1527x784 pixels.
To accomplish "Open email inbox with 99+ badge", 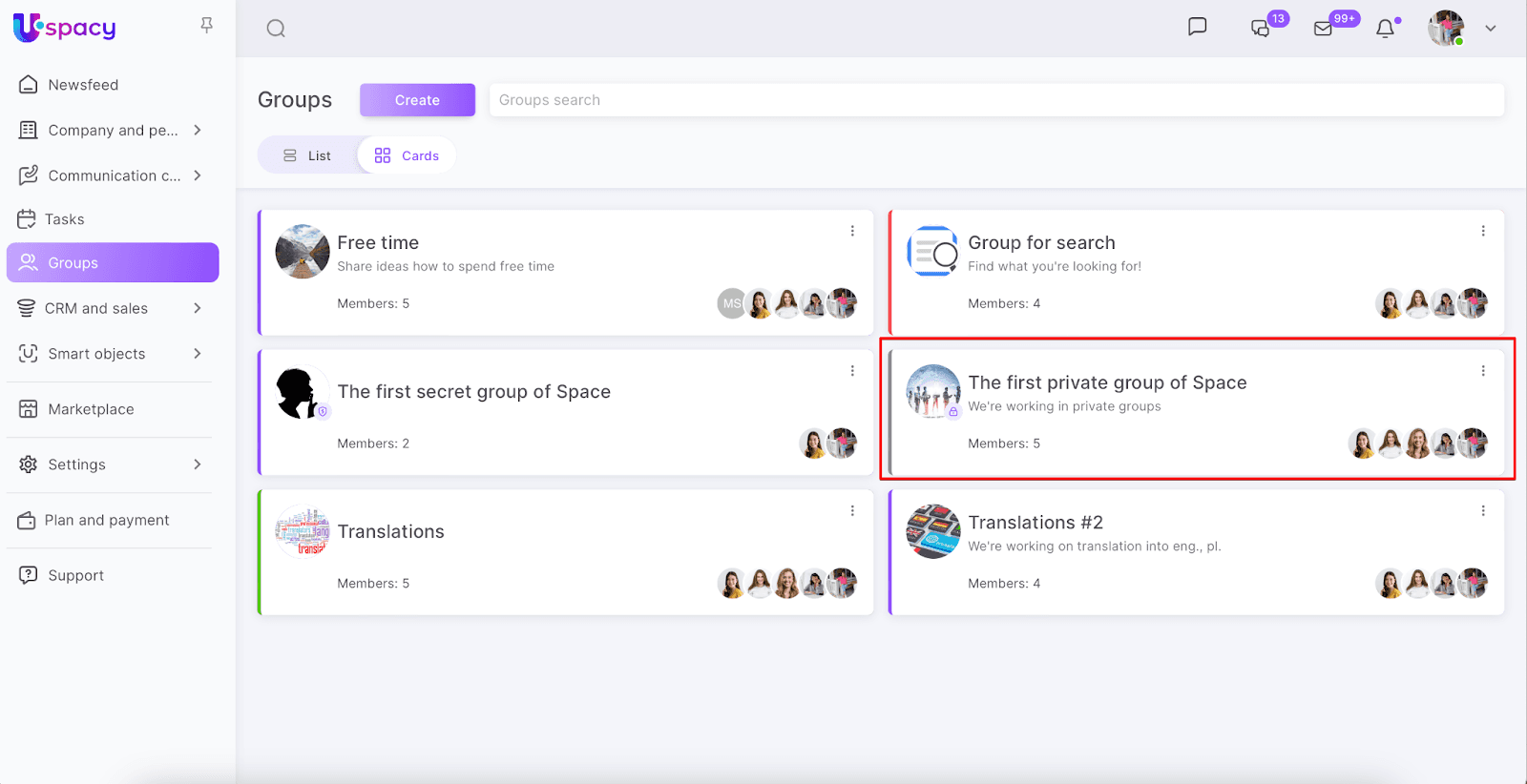I will click(x=1324, y=29).
